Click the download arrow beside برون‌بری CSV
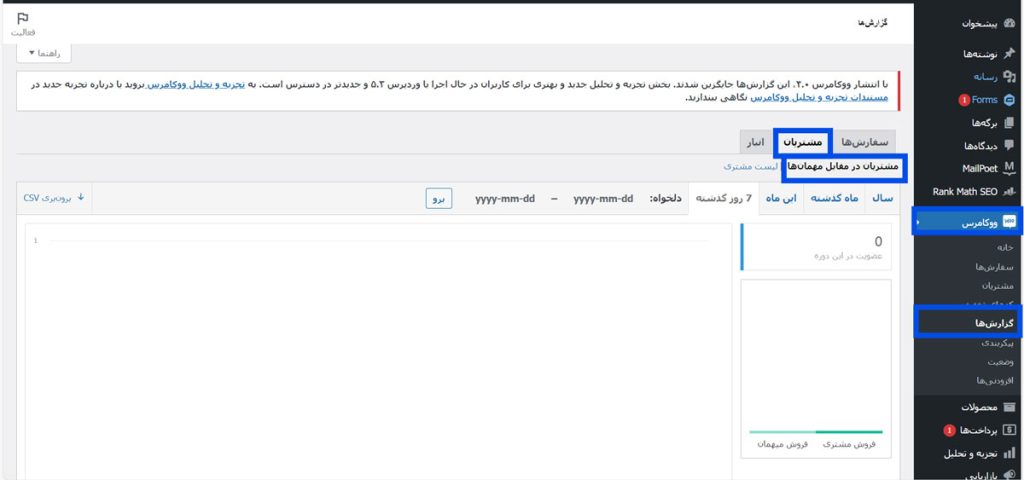The height and width of the screenshot is (480, 1024). (x=81, y=197)
